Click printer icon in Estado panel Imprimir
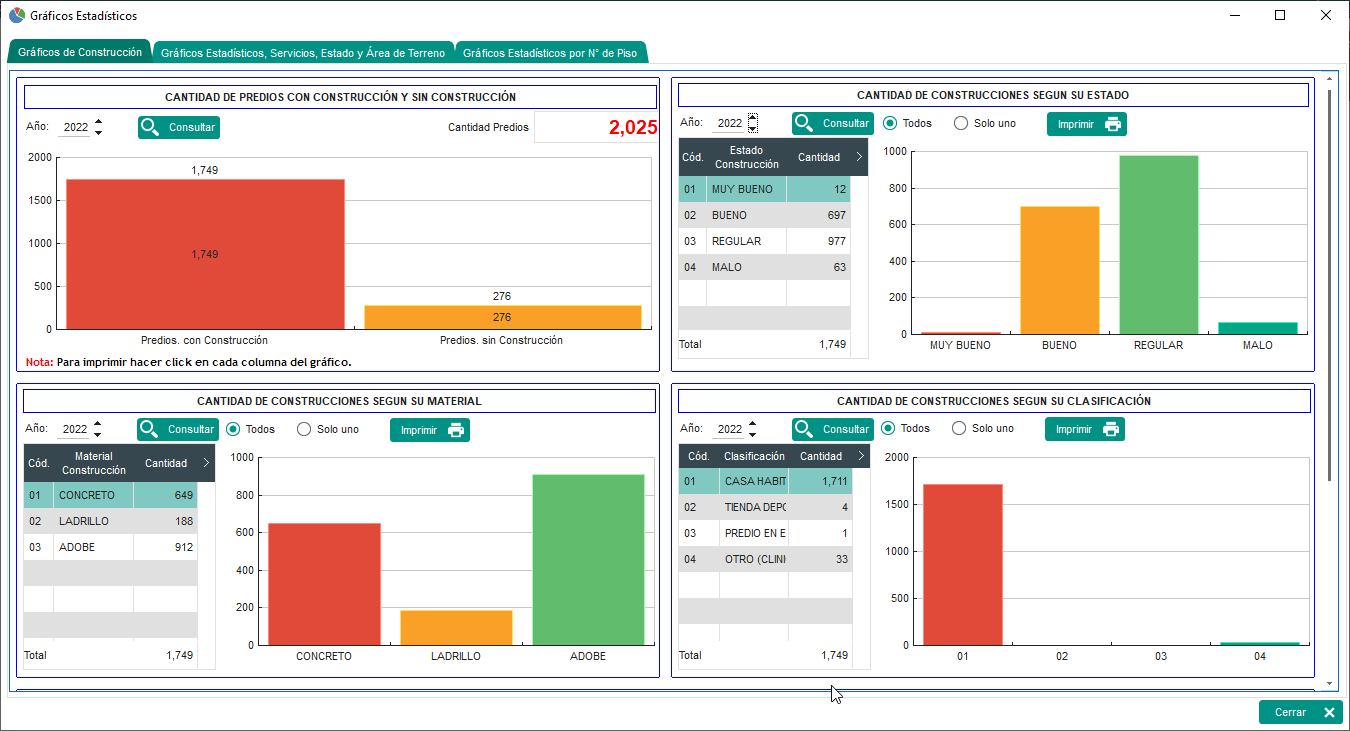The height and width of the screenshot is (731, 1350). [x=1112, y=125]
